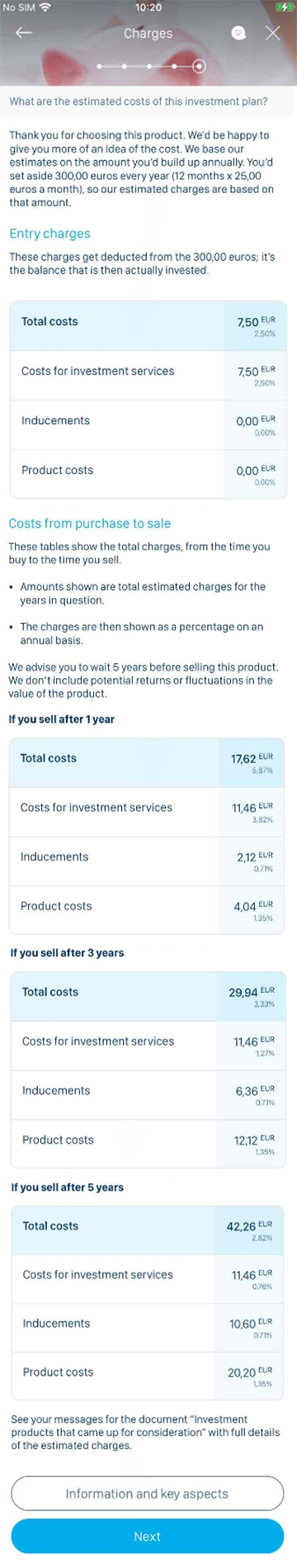Image resolution: width=297 pixels, height=1568 pixels.
Task: Tap the 29,94 EUR total after 3 years
Action: 148,996
